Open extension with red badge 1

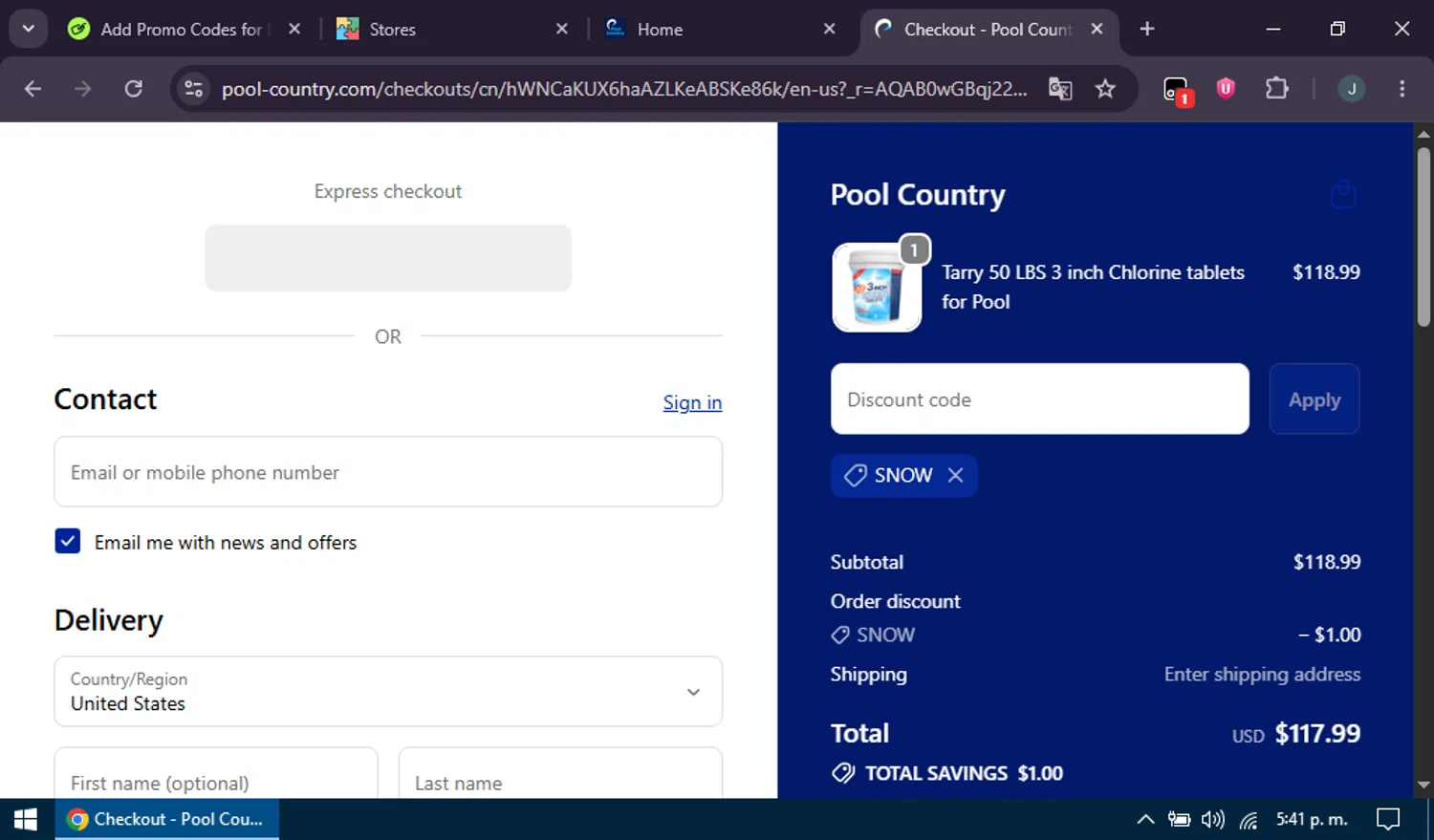pos(1177,91)
